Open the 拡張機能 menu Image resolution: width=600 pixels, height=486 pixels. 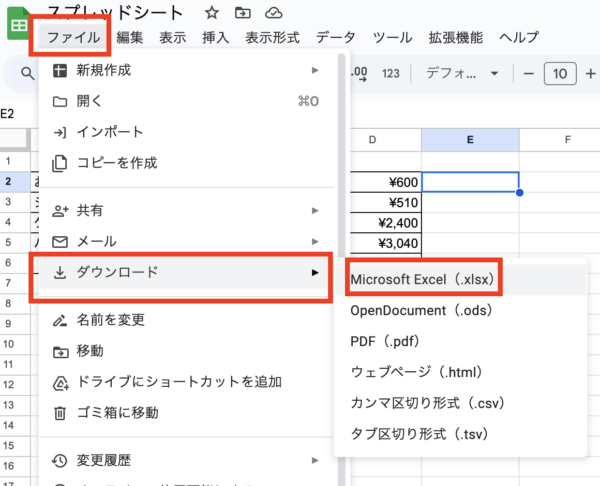tap(455, 38)
